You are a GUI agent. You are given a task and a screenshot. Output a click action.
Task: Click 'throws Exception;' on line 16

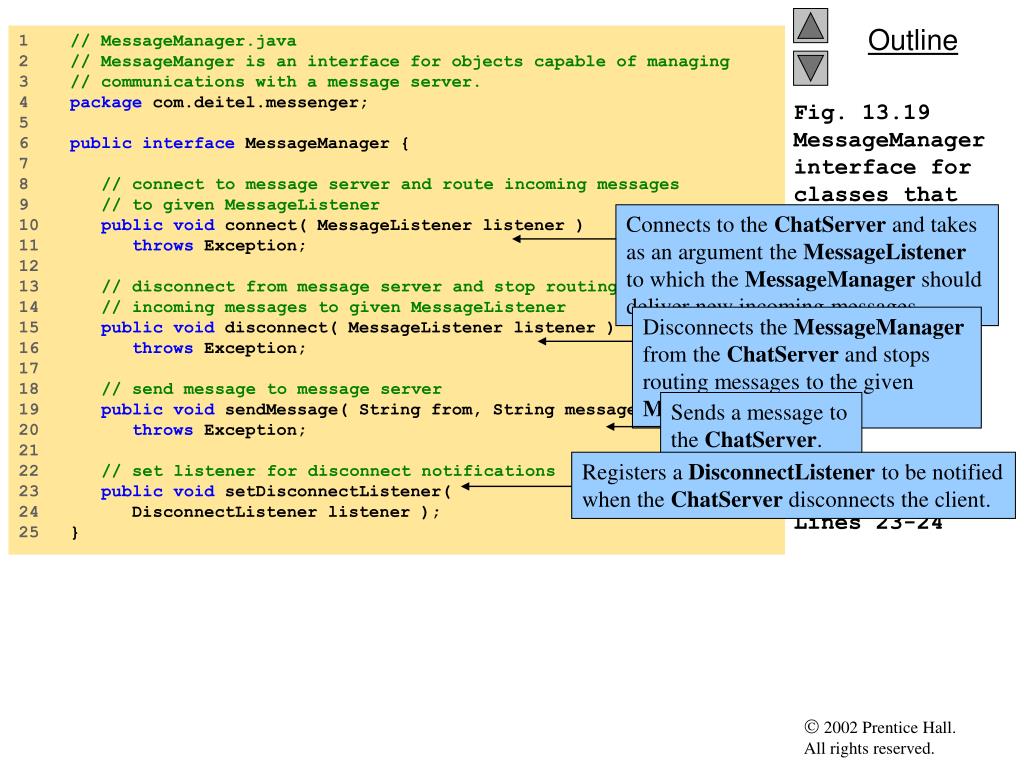coord(219,348)
